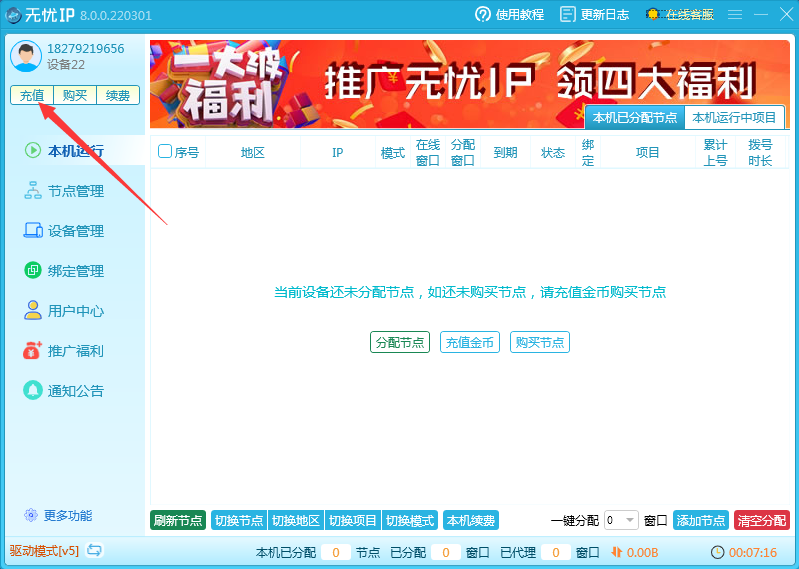Click the 地区 column header

(x=253, y=152)
